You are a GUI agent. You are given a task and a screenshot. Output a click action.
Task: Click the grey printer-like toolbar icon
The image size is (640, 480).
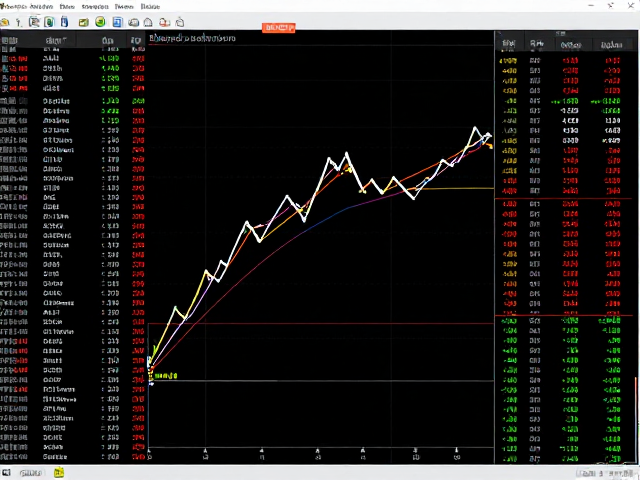click(133, 22)
